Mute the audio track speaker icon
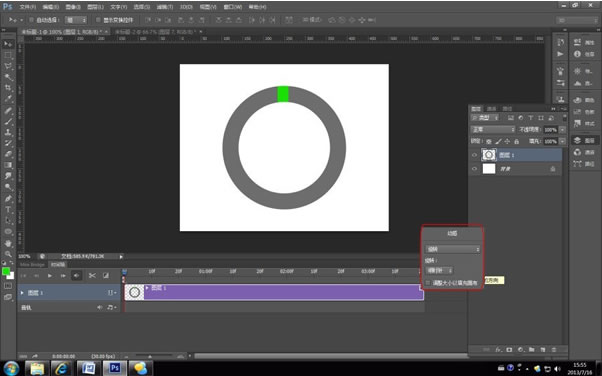This screenshot has width=602, height=376. pyautogui.click(x=100, y=307)
